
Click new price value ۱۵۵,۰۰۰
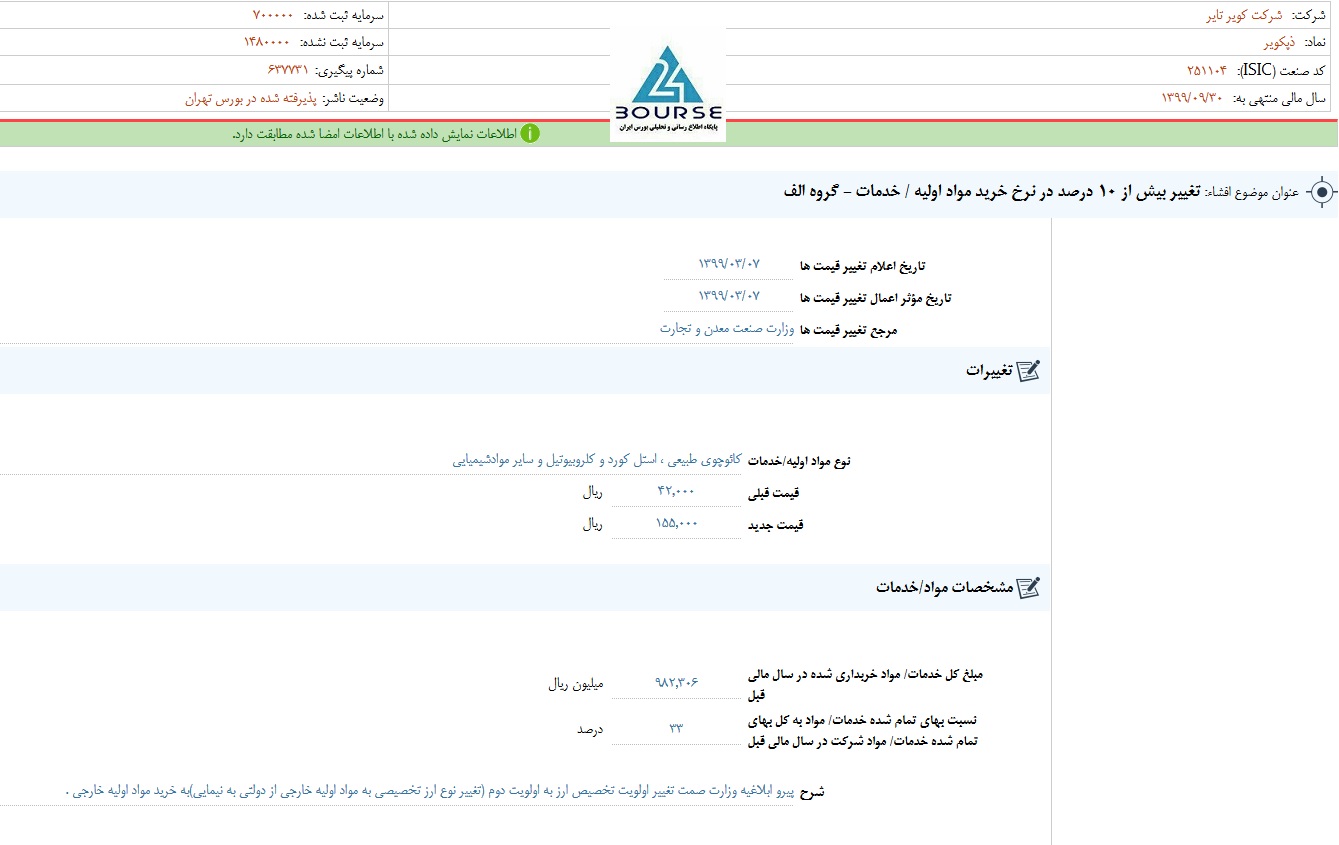coord(676,524)
